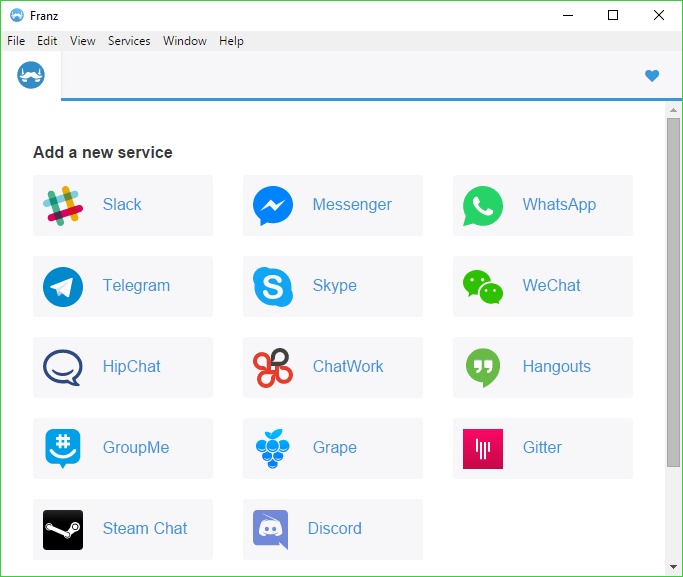The height and width of the screenshot is (577, 683).
Task: Choose the Steam Chat service label
Action: tap(145, 528)
